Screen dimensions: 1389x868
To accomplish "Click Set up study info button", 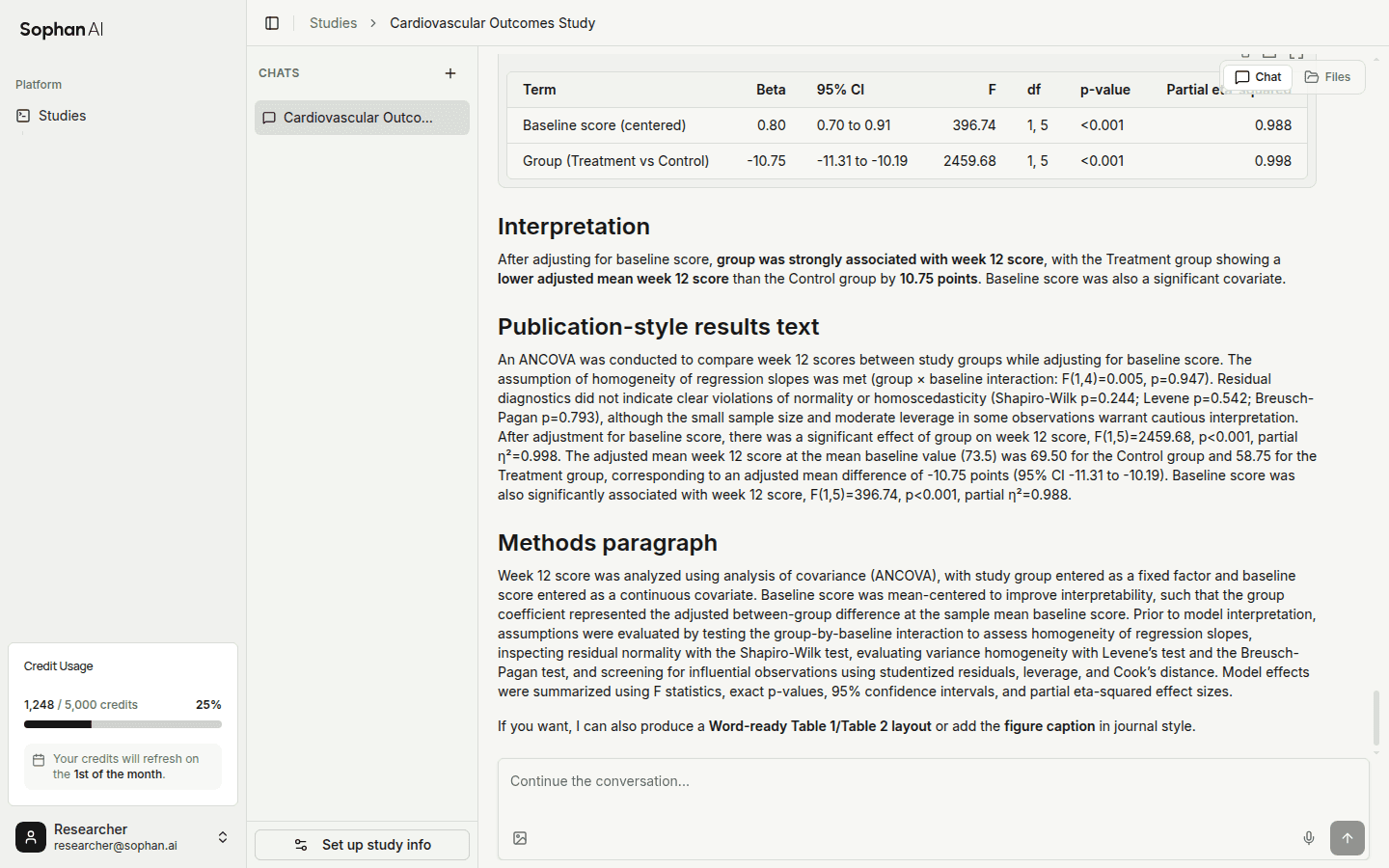I will pyautogui.click(x=362, y=845).
